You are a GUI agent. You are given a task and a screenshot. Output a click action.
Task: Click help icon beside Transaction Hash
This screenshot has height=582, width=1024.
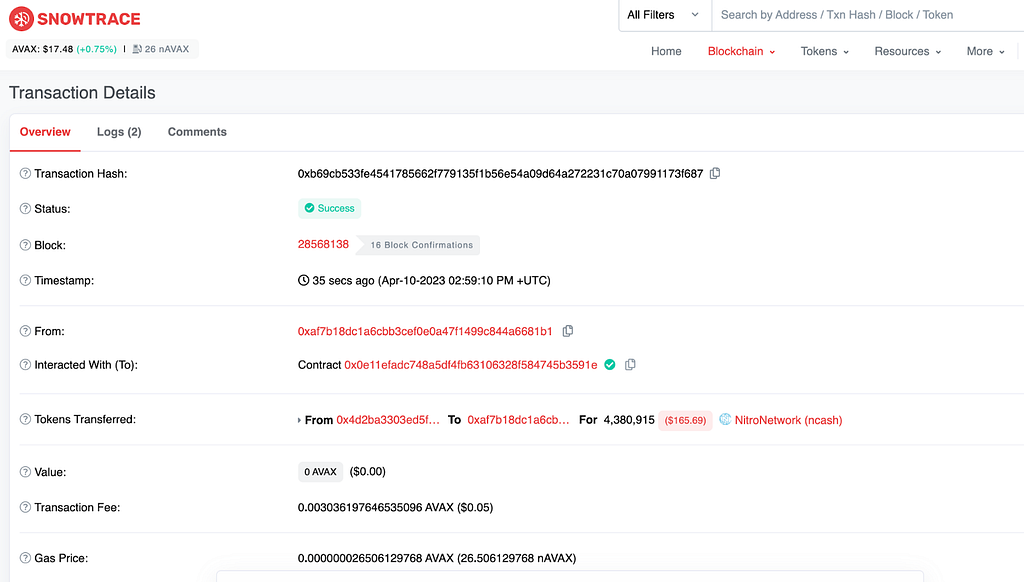coord(25,173)
